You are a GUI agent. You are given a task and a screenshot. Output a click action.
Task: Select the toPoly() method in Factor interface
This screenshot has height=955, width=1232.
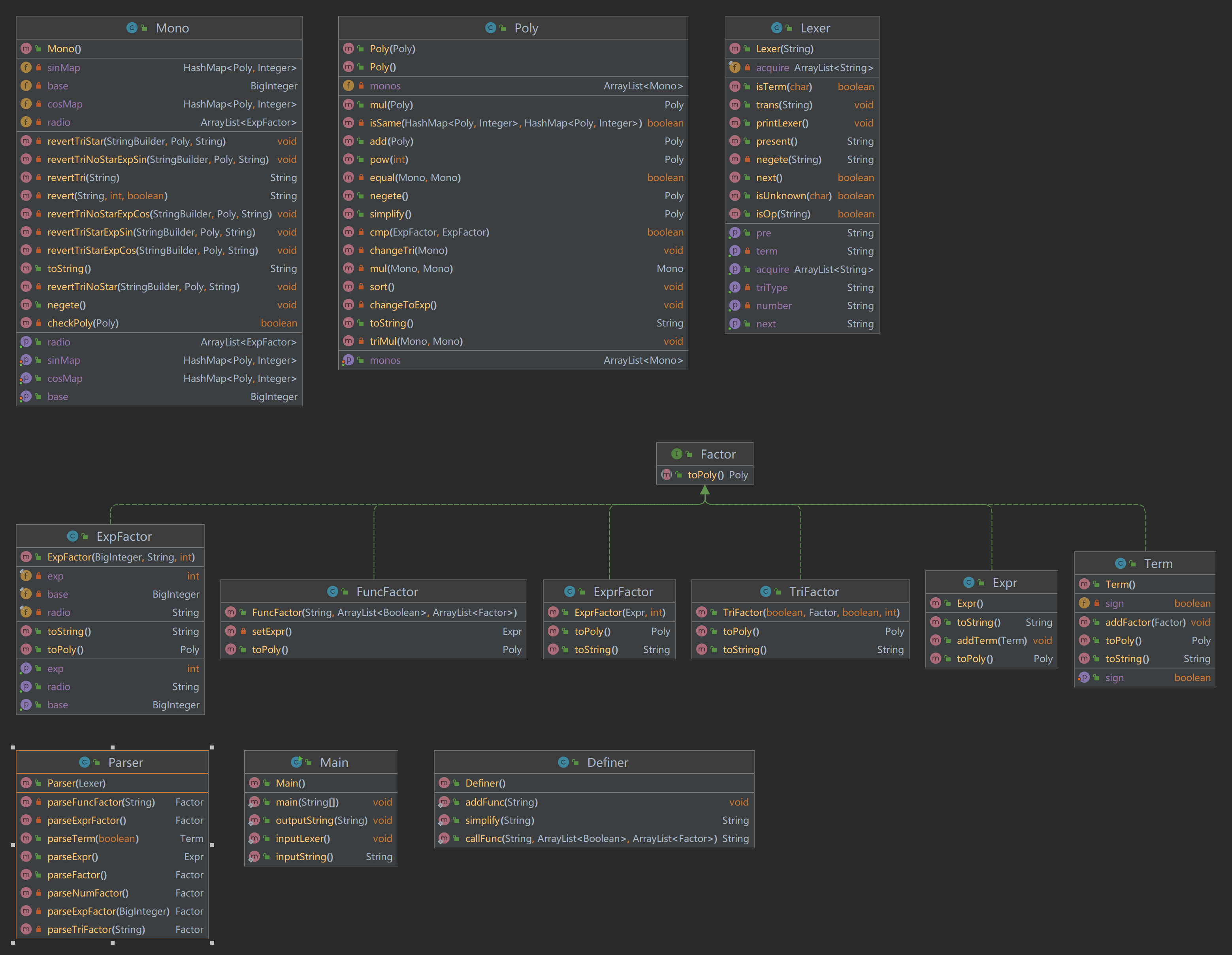[x=705, y=475]
